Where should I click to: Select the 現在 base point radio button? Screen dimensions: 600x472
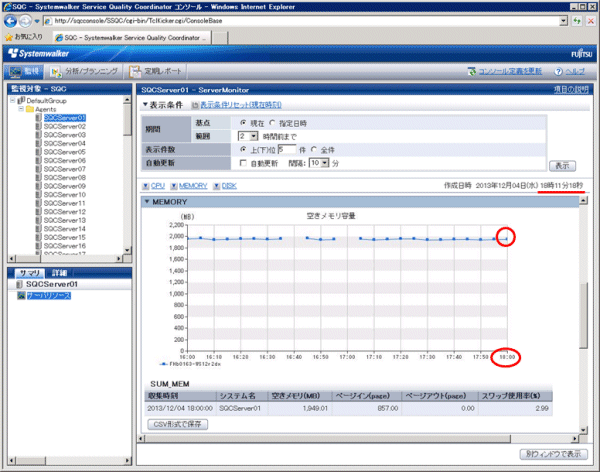(243, 123)
